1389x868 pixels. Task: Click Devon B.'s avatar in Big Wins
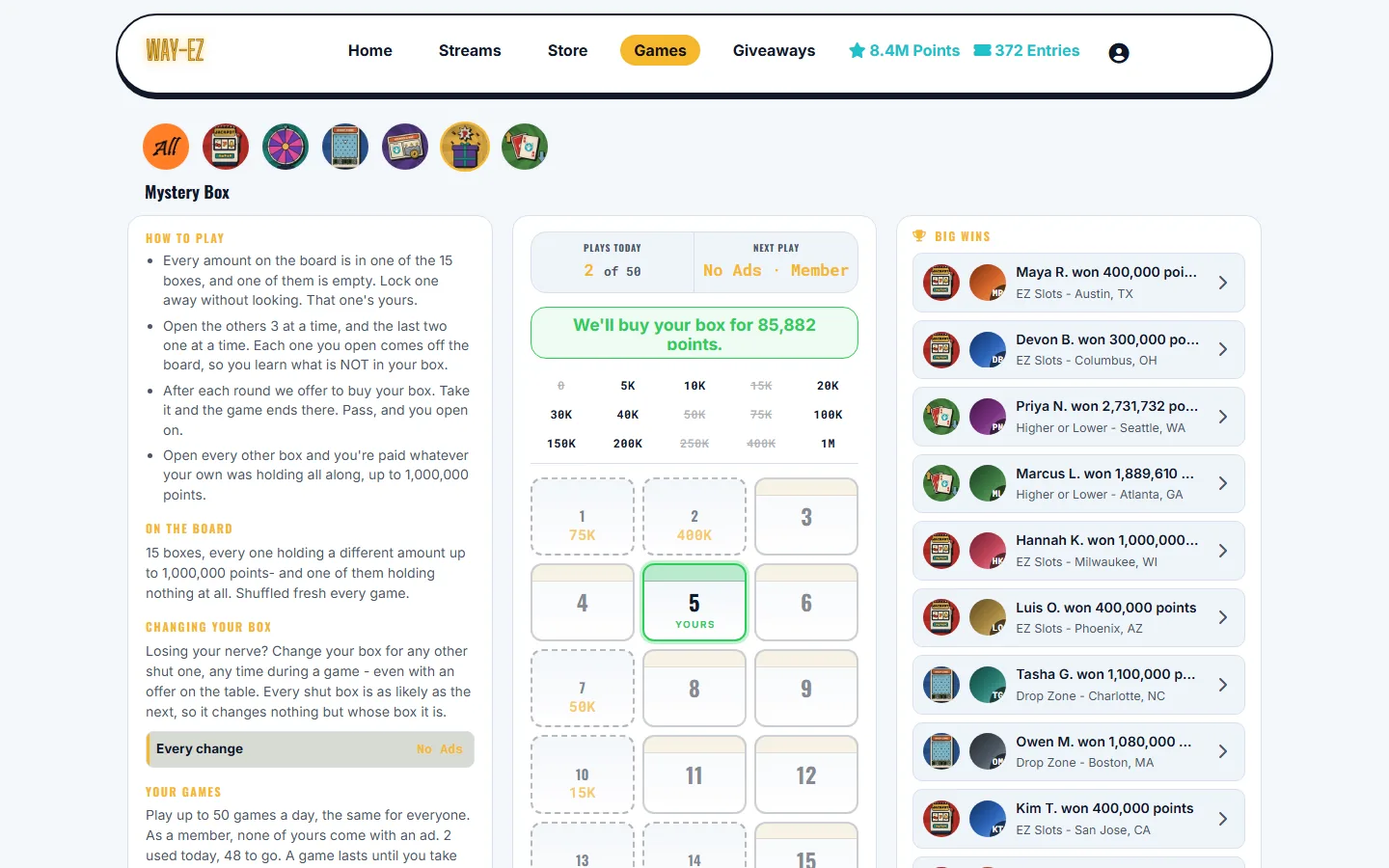point(988,349)
